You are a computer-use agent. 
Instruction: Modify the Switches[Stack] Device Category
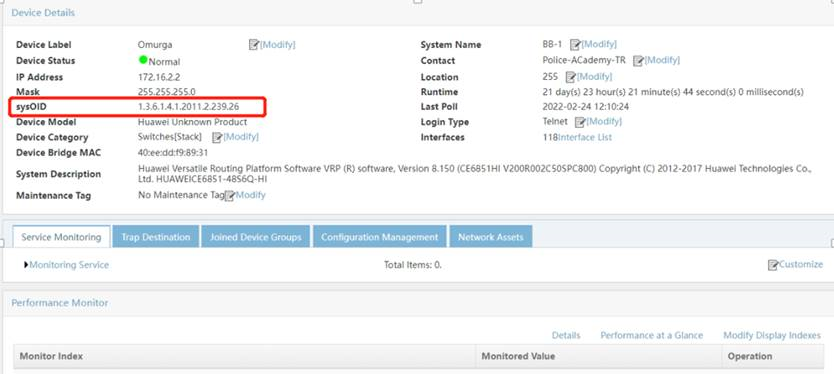[x=240, y=137]
